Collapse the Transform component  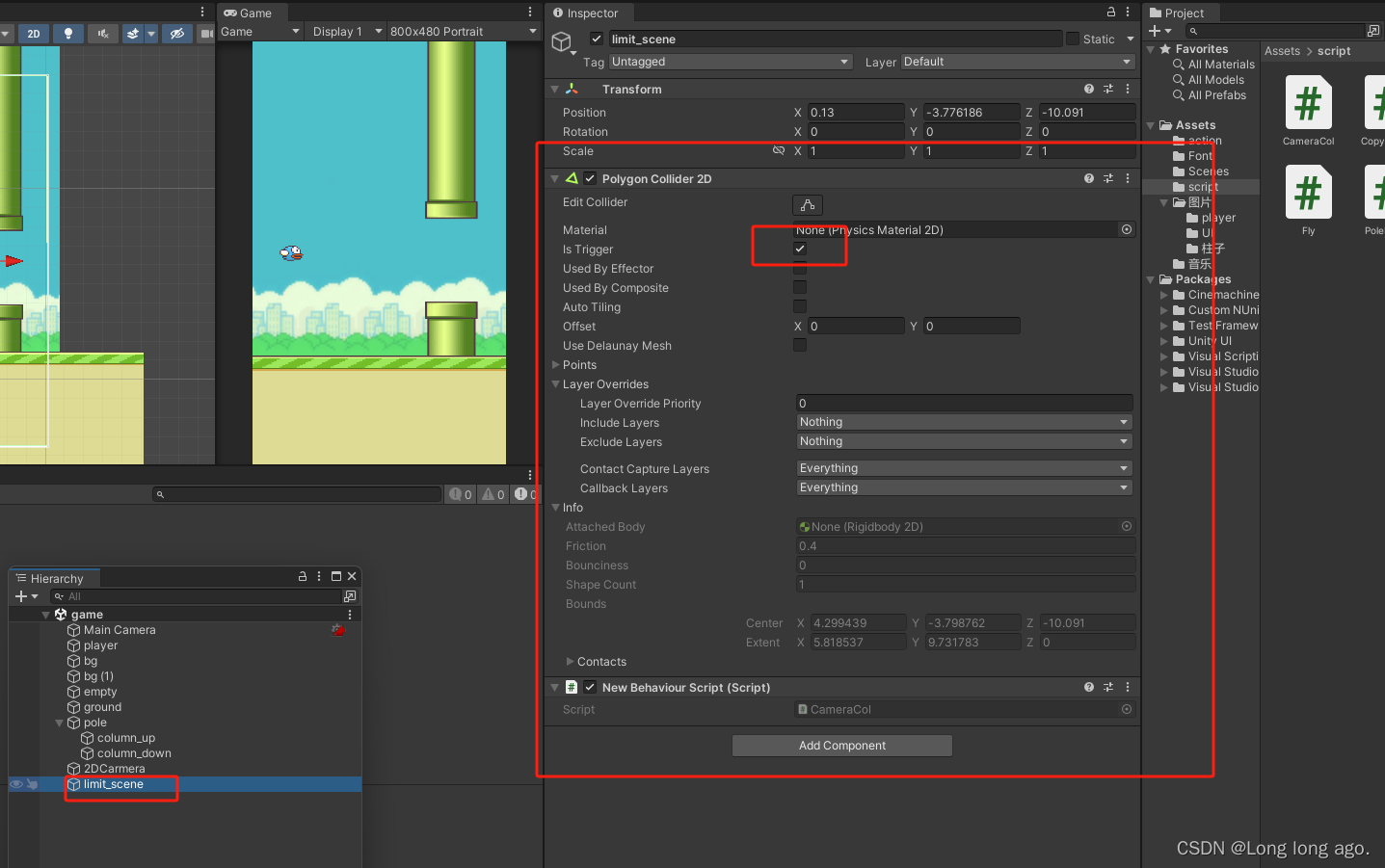click(x=555, y=90)
